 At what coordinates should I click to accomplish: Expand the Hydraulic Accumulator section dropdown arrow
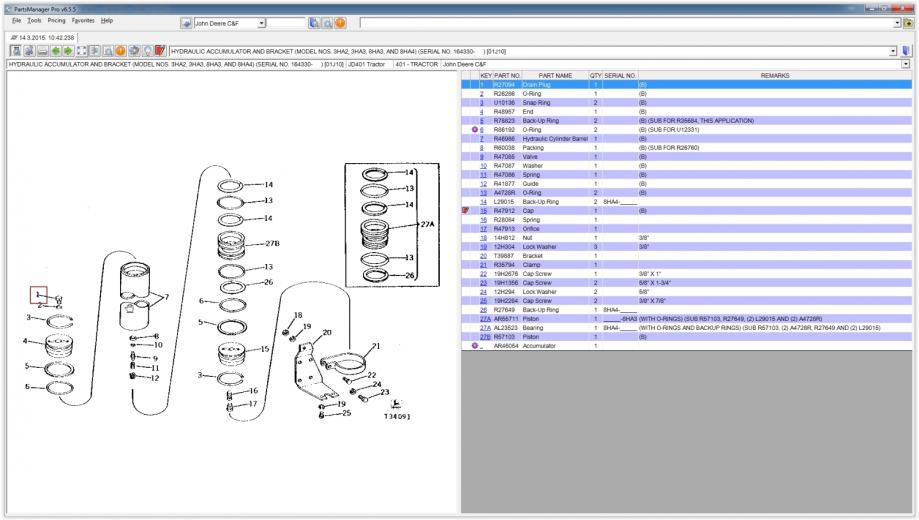click(892, 51)
